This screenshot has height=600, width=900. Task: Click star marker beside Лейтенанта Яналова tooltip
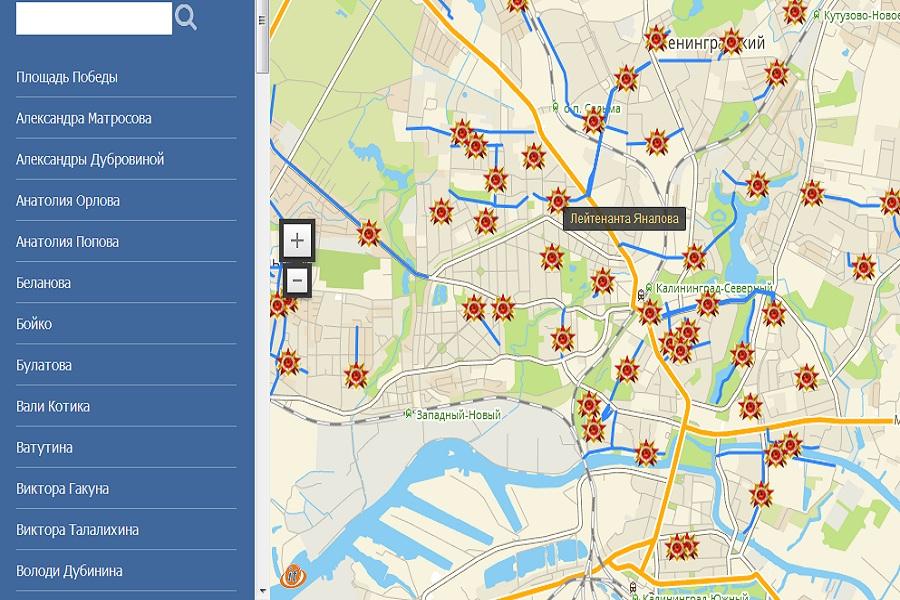point(557,201)
